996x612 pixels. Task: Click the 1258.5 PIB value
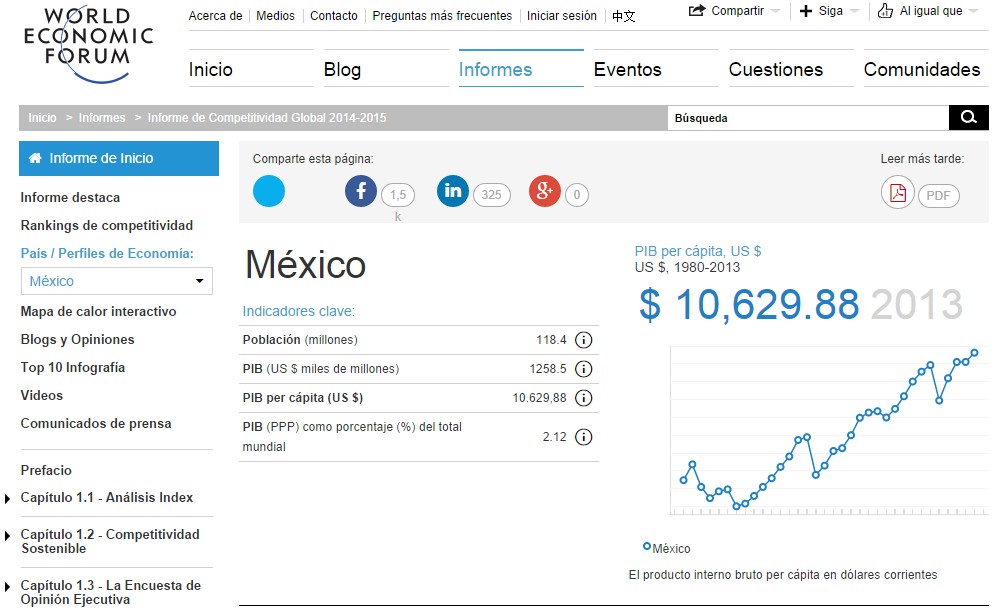(x=548, y=369)
